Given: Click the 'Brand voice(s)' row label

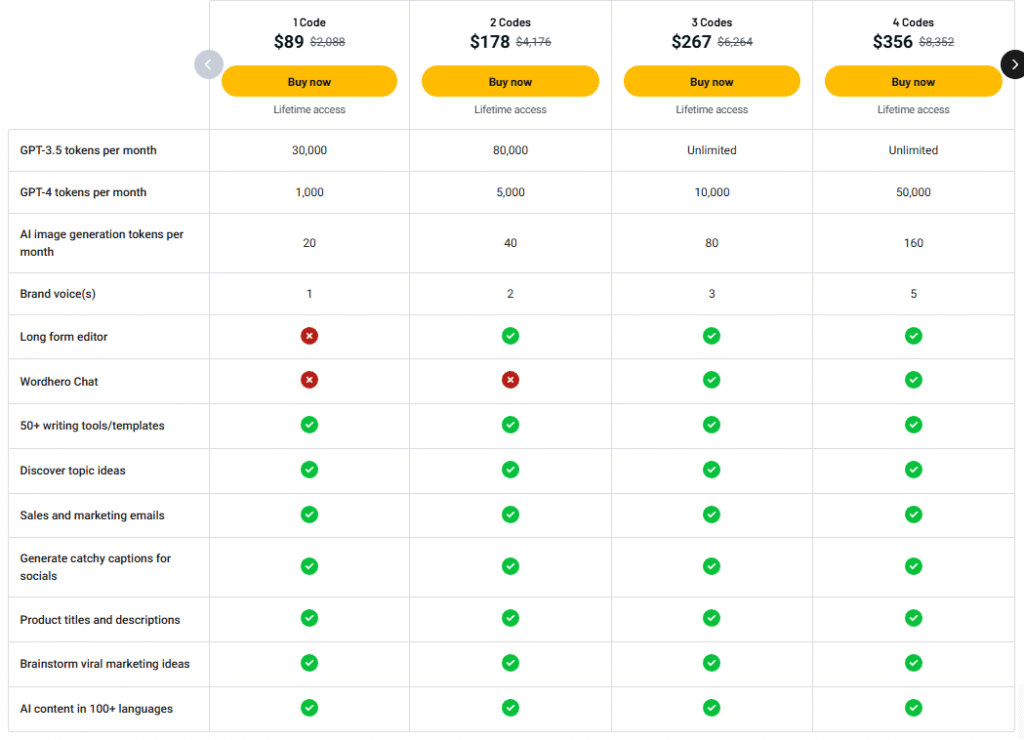Looking at the screenshot, I should (x=57, y=294).
